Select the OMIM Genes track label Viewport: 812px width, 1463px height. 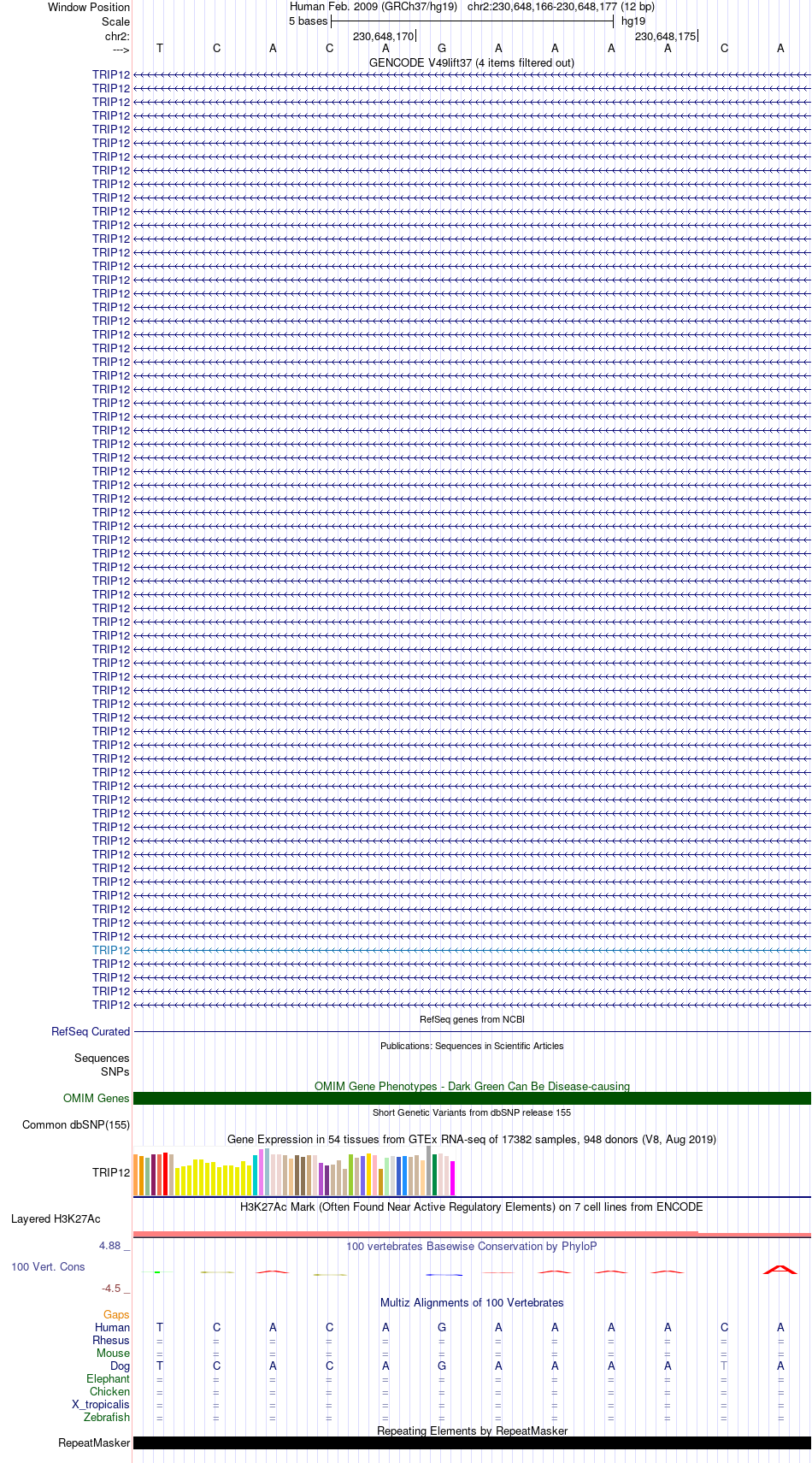point(97,1099)
